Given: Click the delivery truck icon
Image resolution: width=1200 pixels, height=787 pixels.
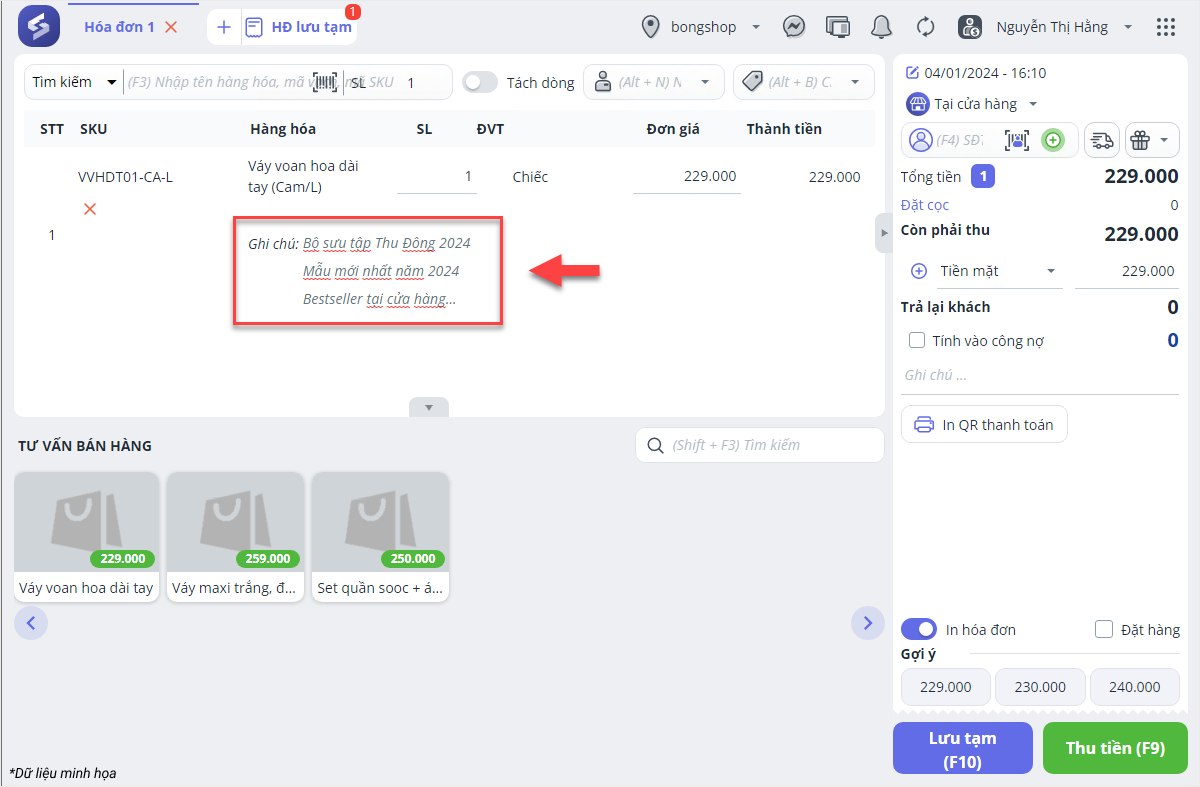Looking at the screenshot, I should [x=1102, y=140].
